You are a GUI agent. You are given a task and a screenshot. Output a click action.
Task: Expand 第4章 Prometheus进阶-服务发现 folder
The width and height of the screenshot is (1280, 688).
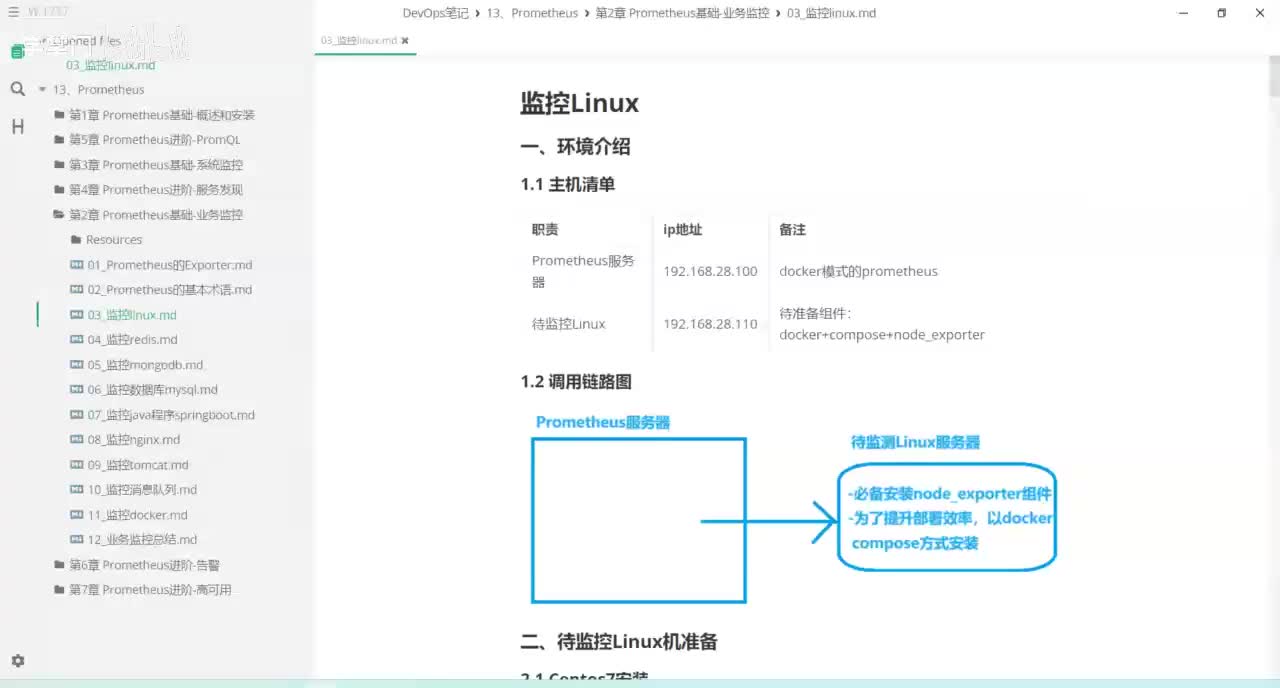pos(148,190)
